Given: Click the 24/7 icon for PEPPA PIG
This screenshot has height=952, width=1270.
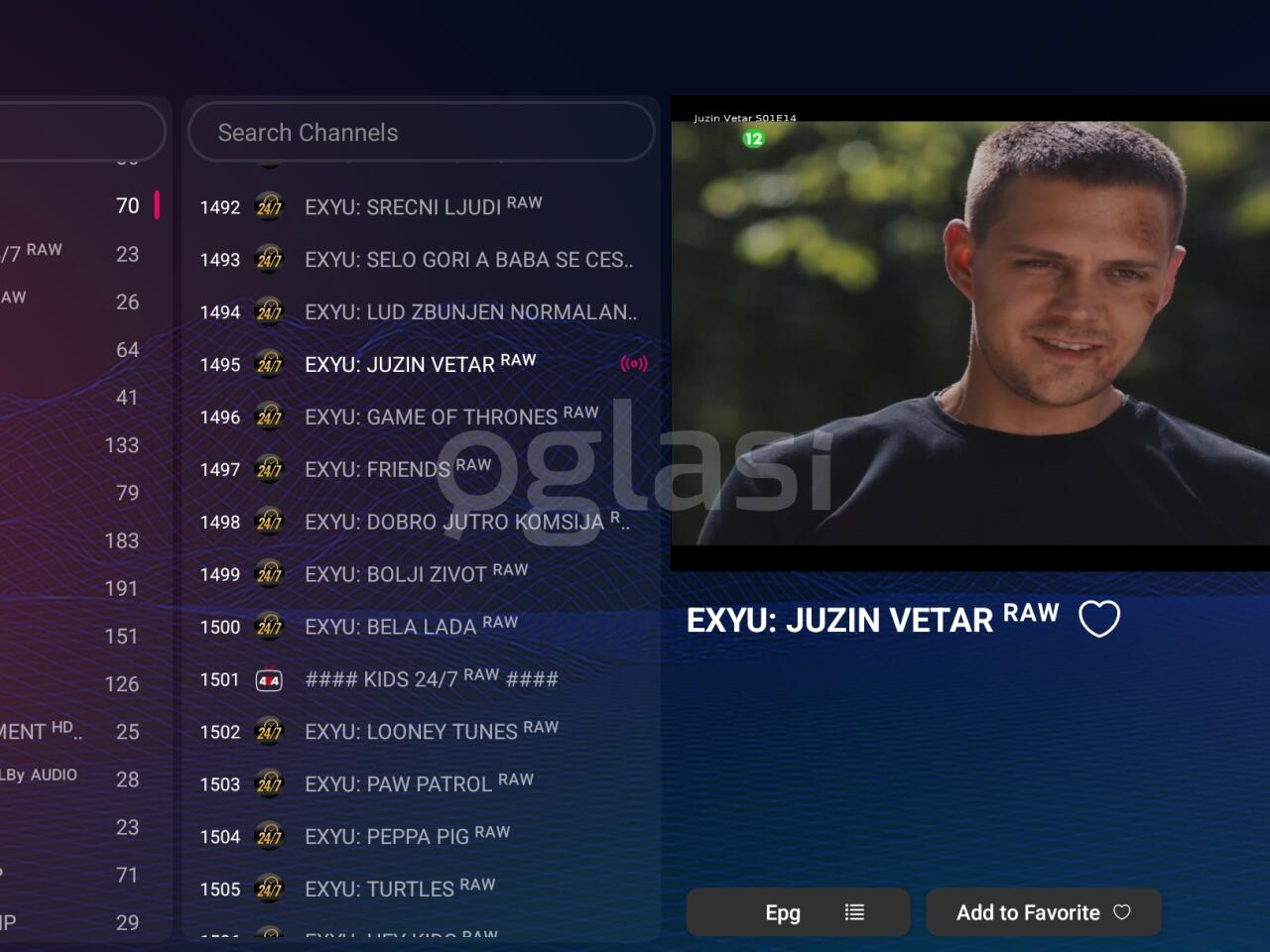Looking at the screenshot, I should pyautogui.click(x=269, y=837).
